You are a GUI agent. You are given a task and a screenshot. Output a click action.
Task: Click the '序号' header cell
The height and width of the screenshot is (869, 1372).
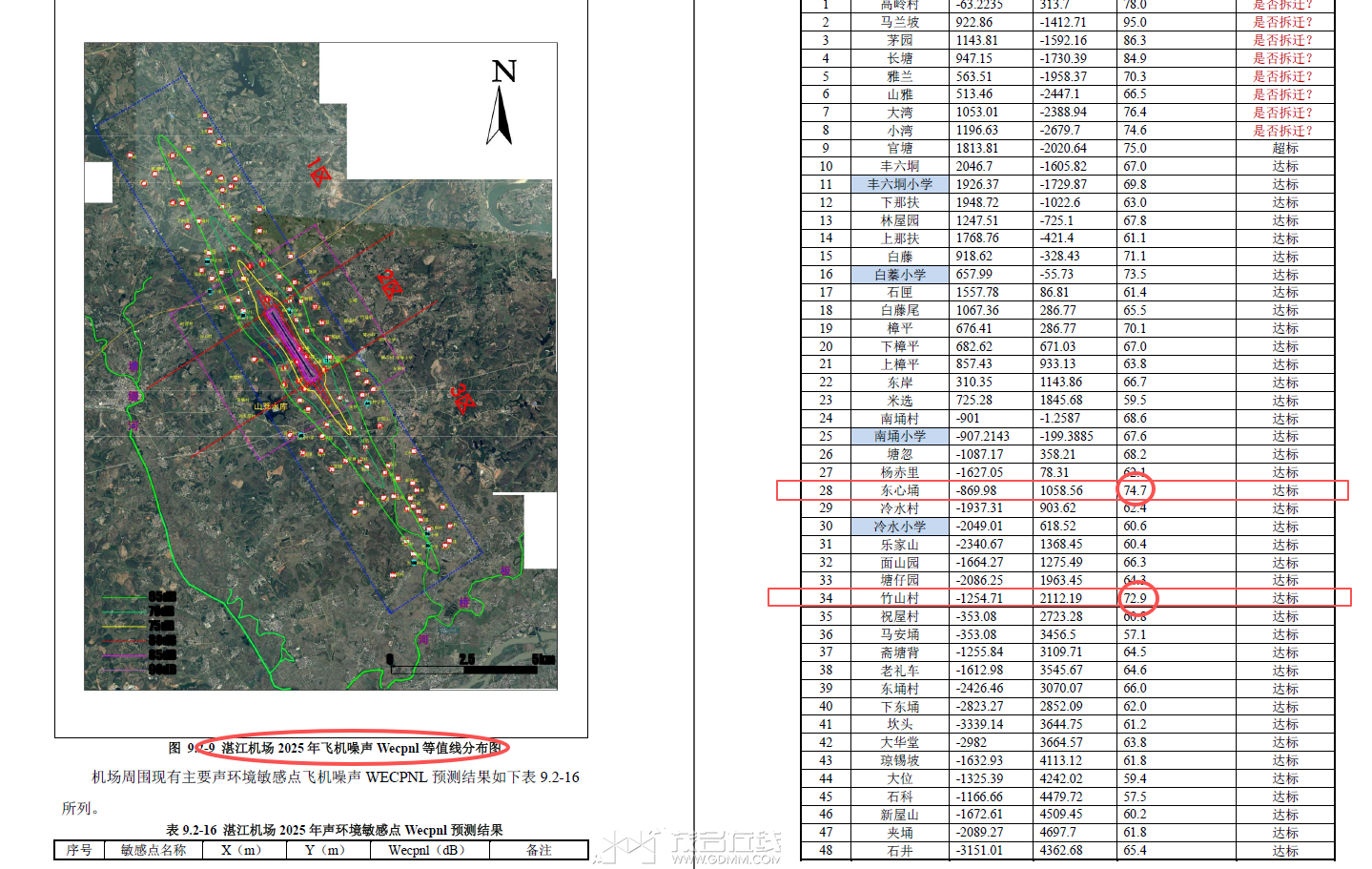click(78, 850)
